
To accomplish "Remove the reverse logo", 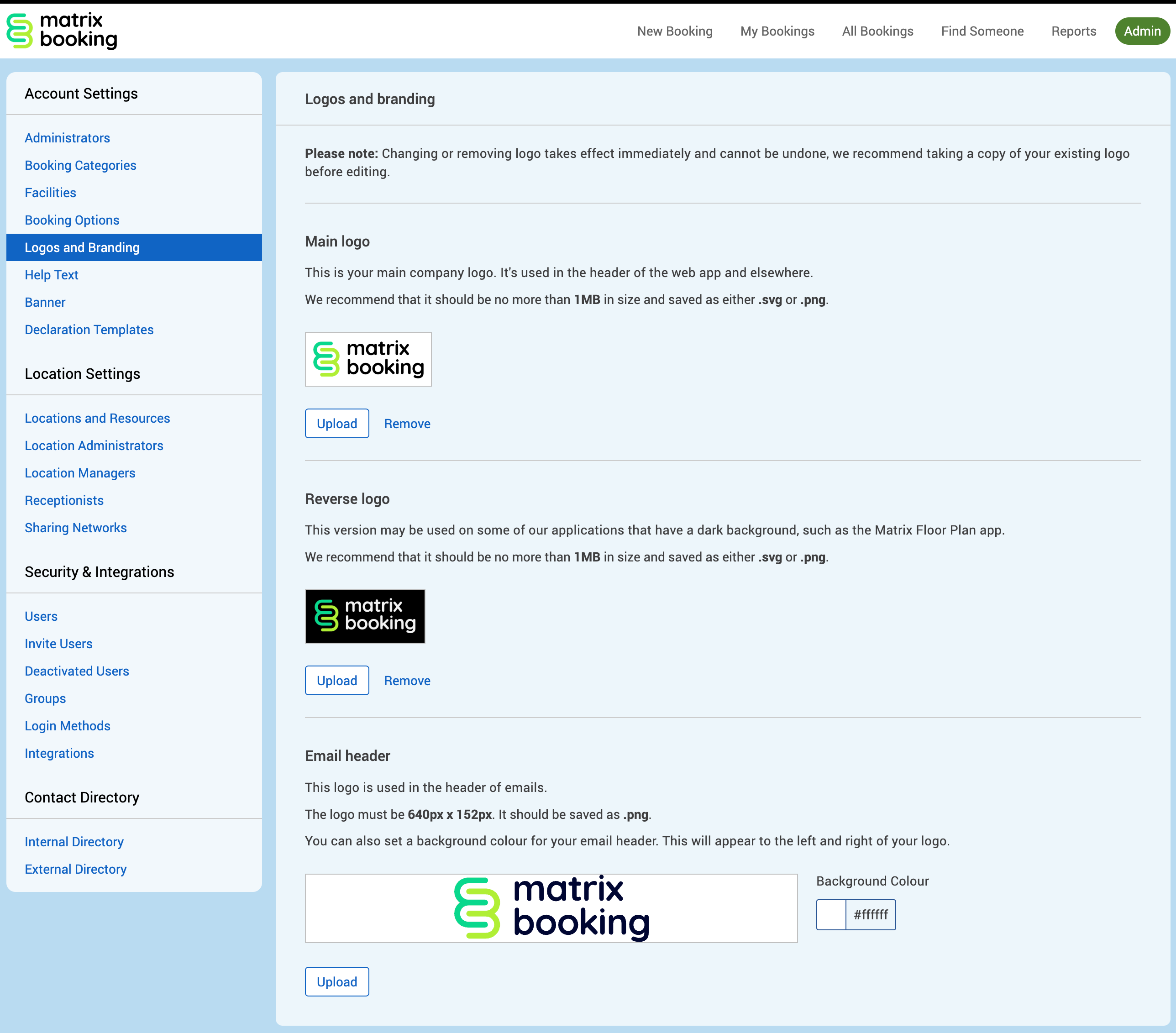I will point(407,681).
